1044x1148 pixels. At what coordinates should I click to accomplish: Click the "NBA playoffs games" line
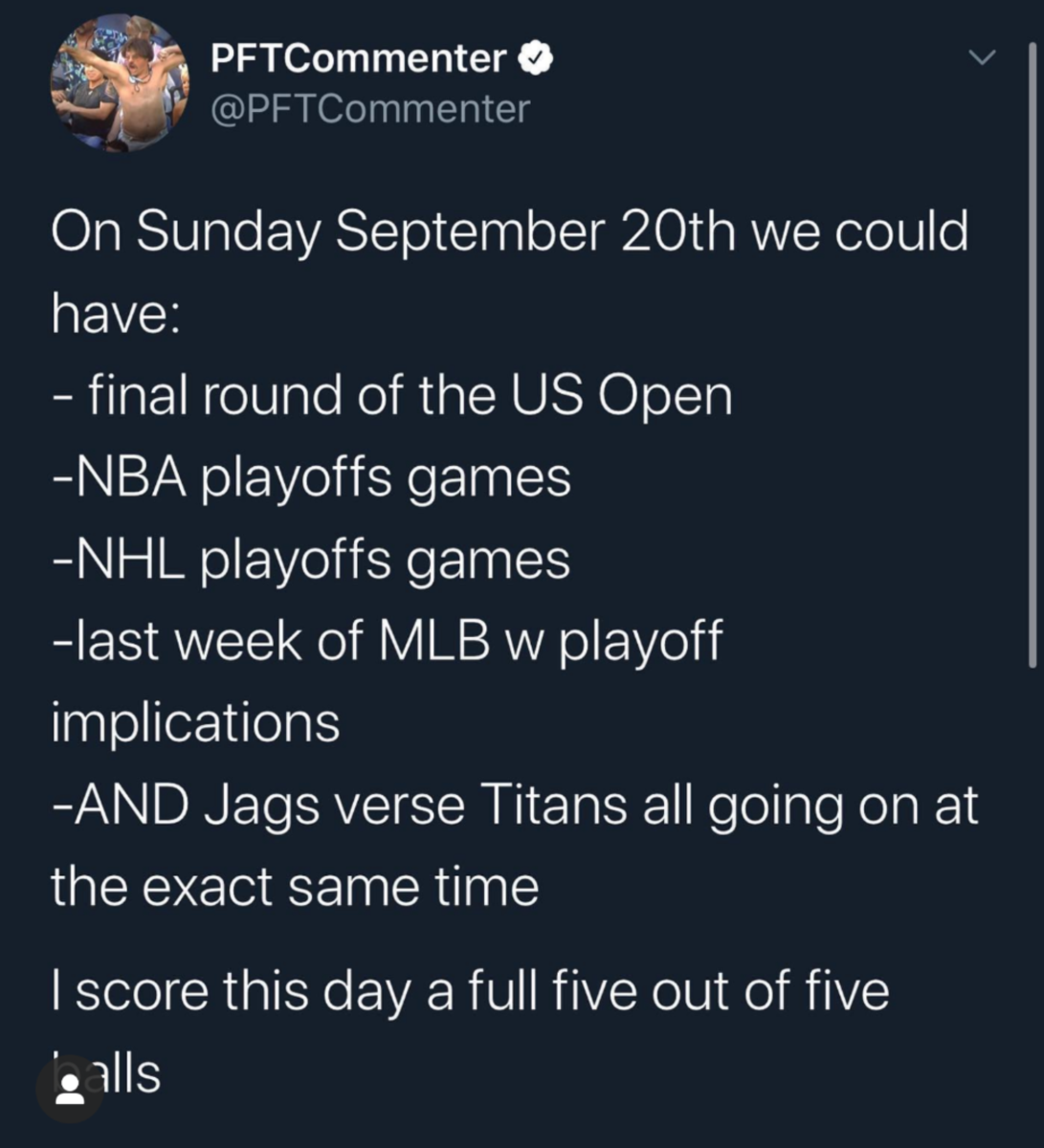coord(312,476)
